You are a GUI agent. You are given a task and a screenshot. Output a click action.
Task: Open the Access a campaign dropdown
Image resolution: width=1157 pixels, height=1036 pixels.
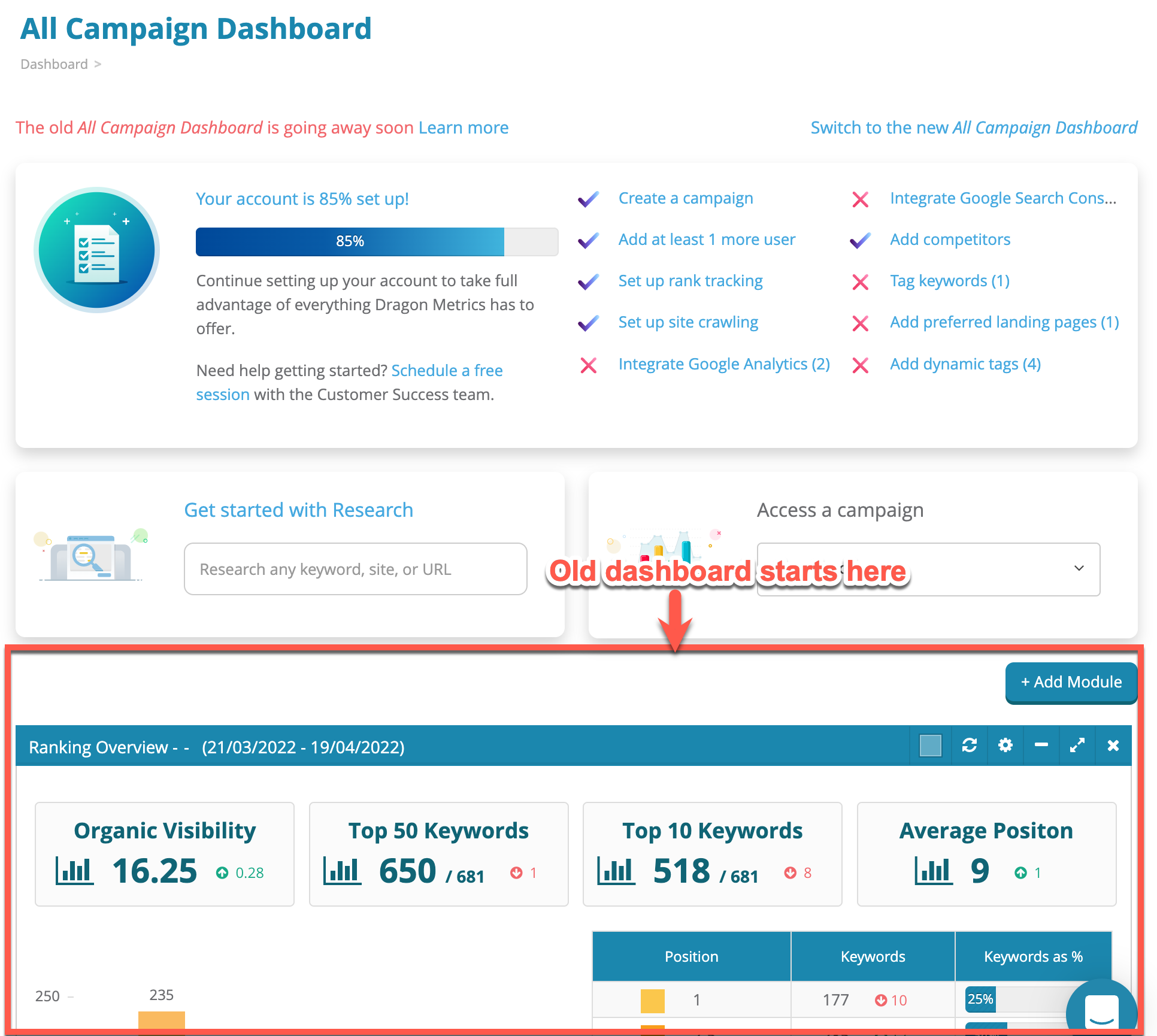(x=928, y=569)
